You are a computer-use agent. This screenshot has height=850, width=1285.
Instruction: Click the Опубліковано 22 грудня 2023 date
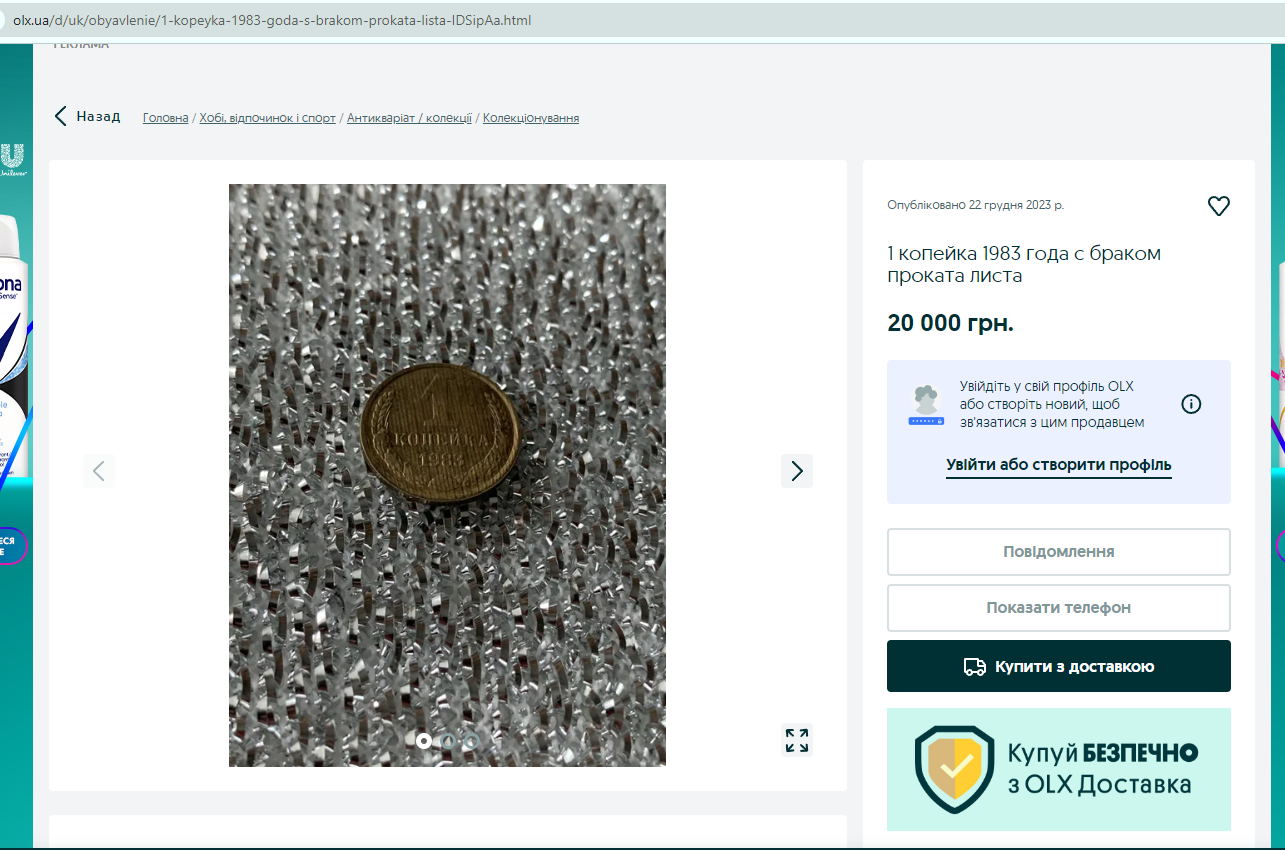click(x=975, y=205)
